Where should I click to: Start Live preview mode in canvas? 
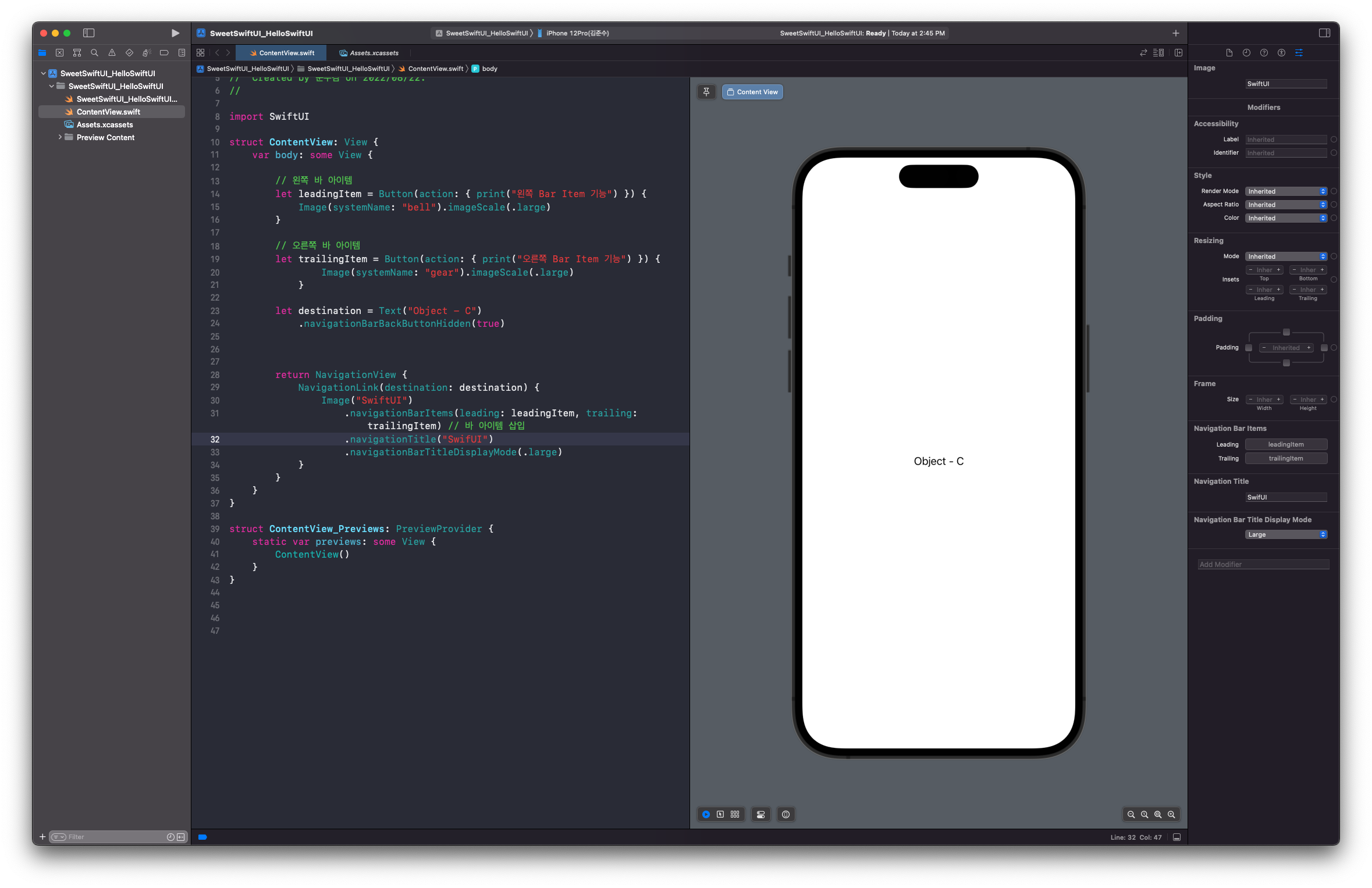pyautogui.click(x=706, y=814)
